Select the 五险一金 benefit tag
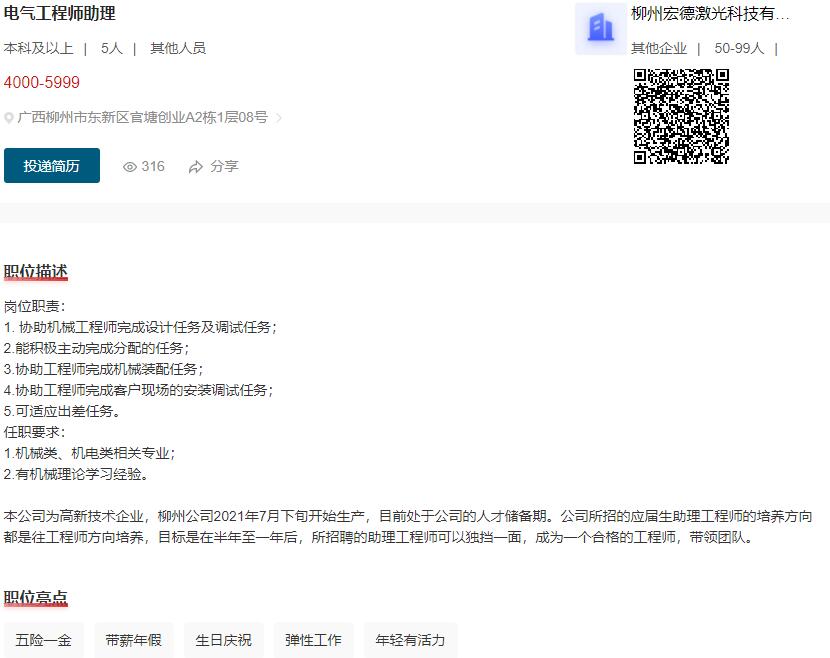 (43, 640)
